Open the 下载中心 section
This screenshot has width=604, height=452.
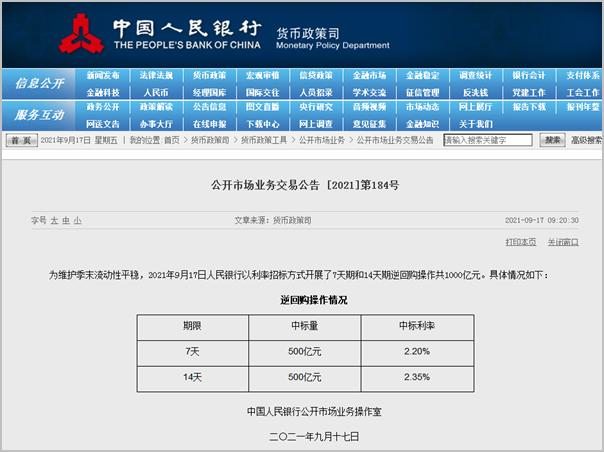click(x=262, y=123)
